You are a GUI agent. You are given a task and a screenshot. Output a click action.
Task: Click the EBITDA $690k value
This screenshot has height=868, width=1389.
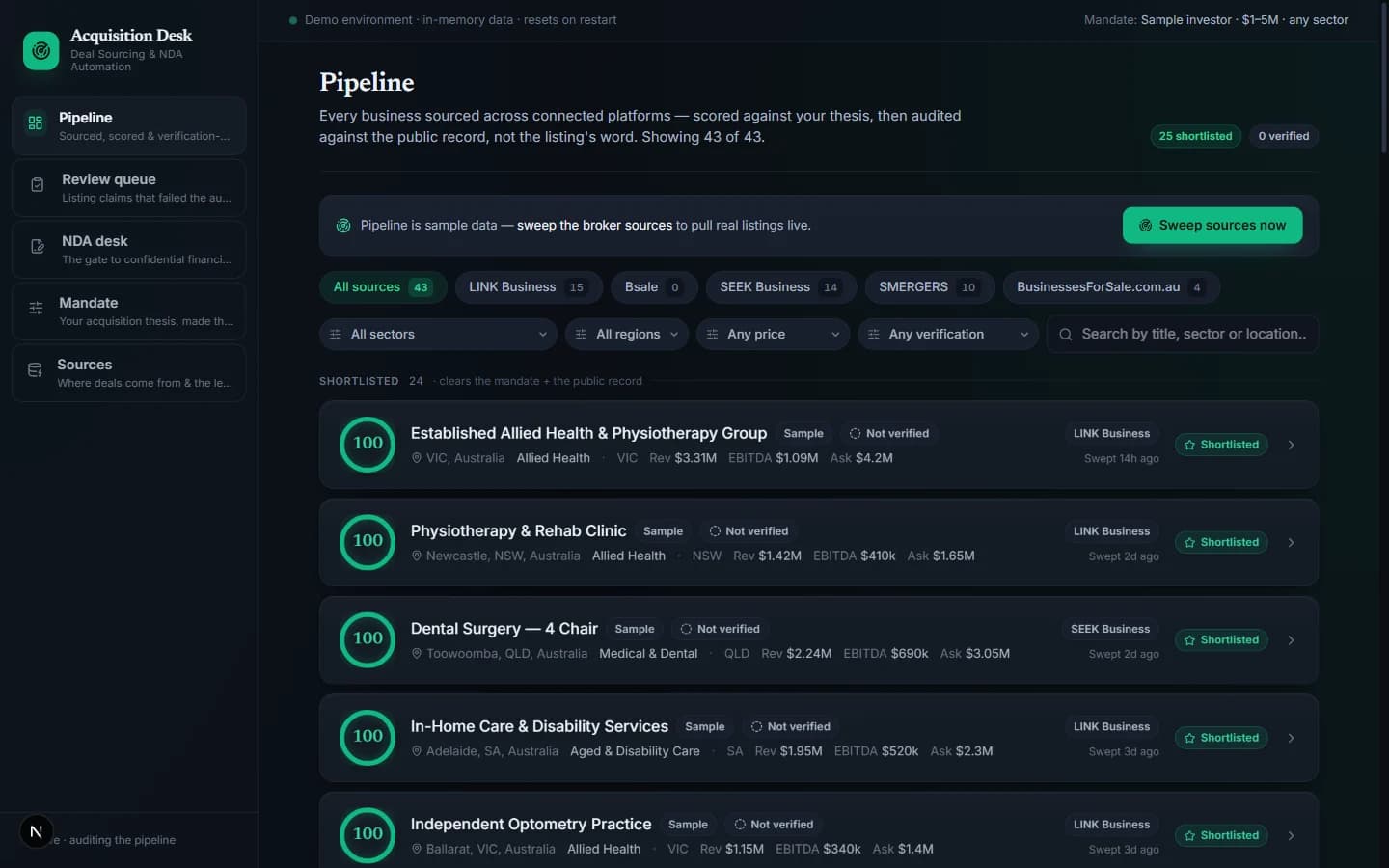tap(885, 654)
